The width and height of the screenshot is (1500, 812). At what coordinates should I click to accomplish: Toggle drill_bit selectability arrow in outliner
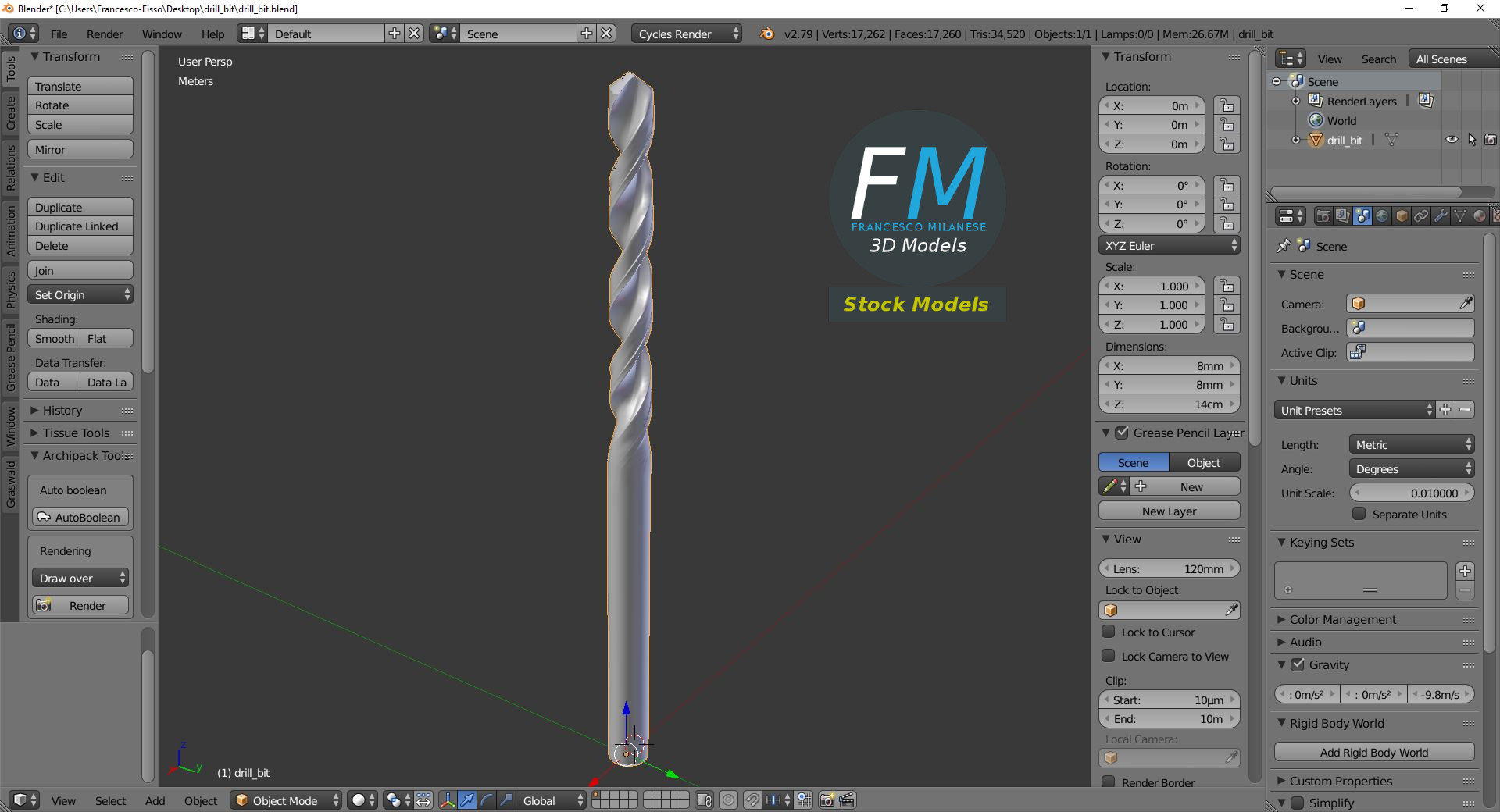click(1471, 140)
